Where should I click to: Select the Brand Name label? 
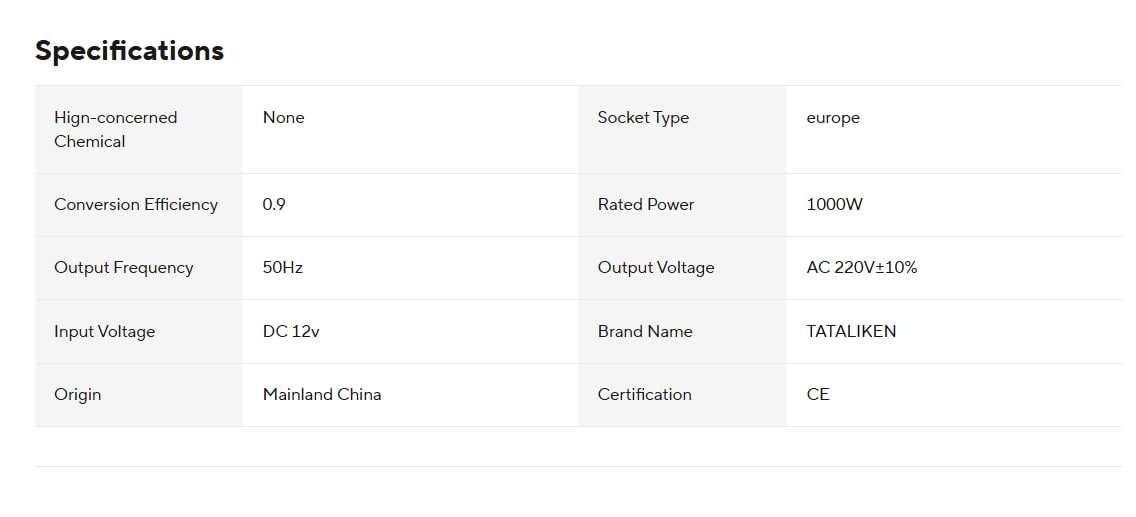point(646,332)
